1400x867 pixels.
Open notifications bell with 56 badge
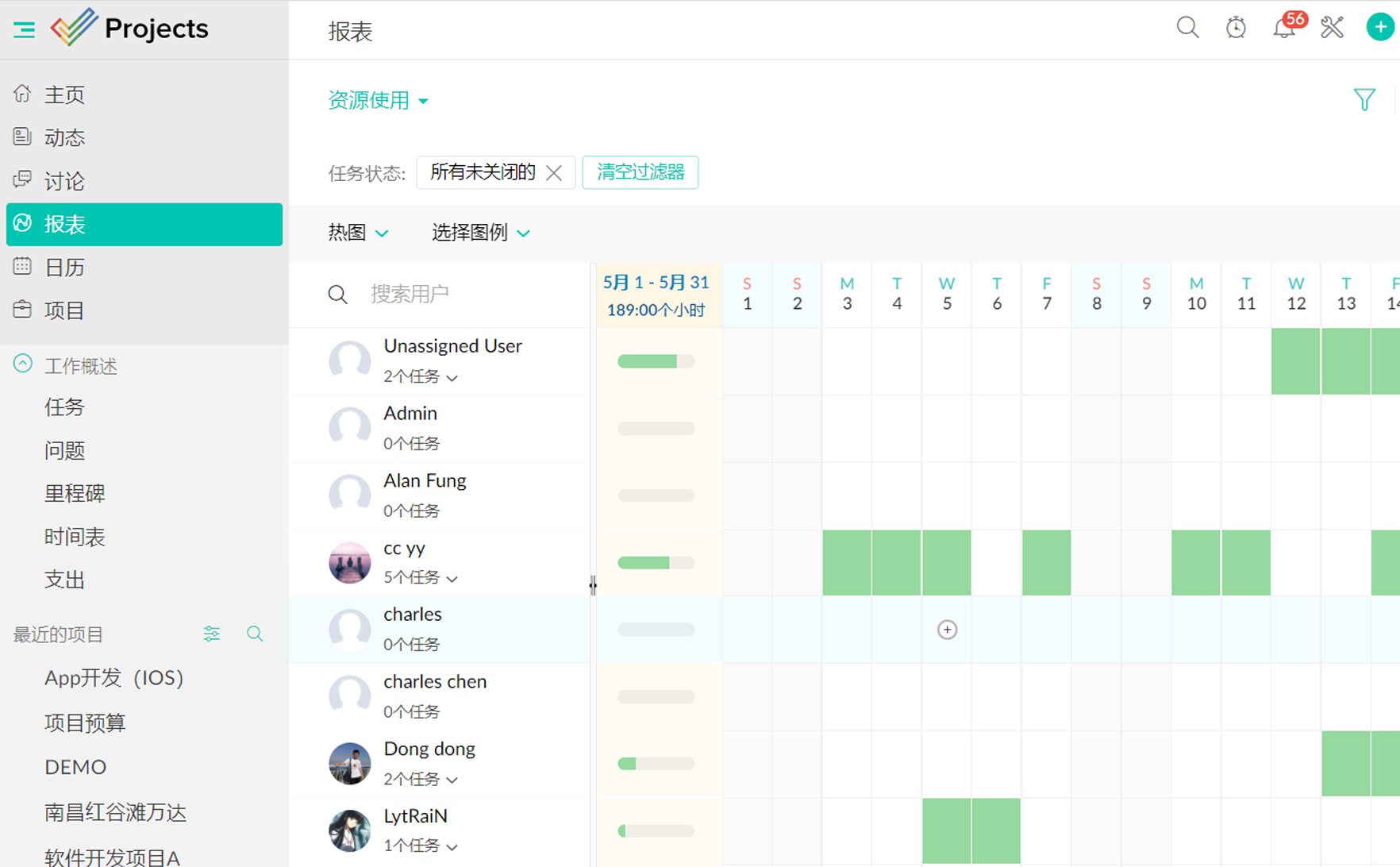[1283, 28]
